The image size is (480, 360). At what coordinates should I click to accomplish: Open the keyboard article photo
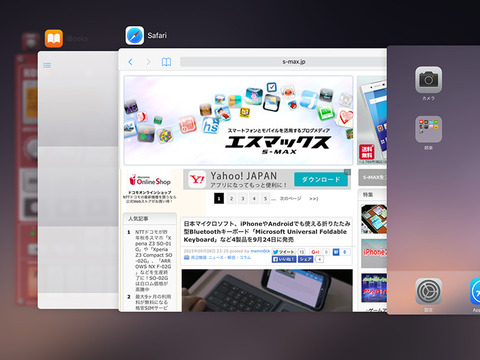[x=267, y=291]
